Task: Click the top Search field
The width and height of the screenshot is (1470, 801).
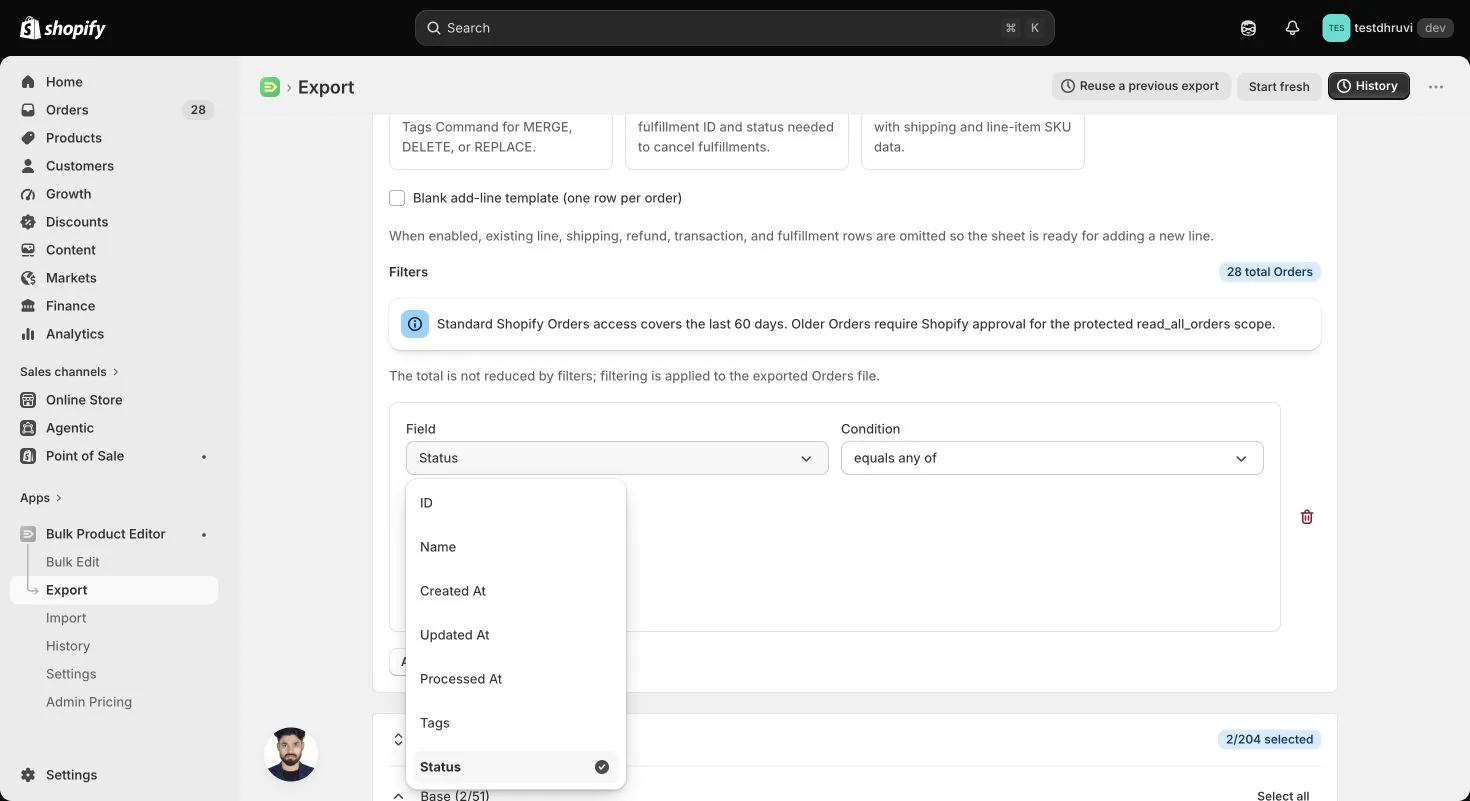Action: point(734,28)
